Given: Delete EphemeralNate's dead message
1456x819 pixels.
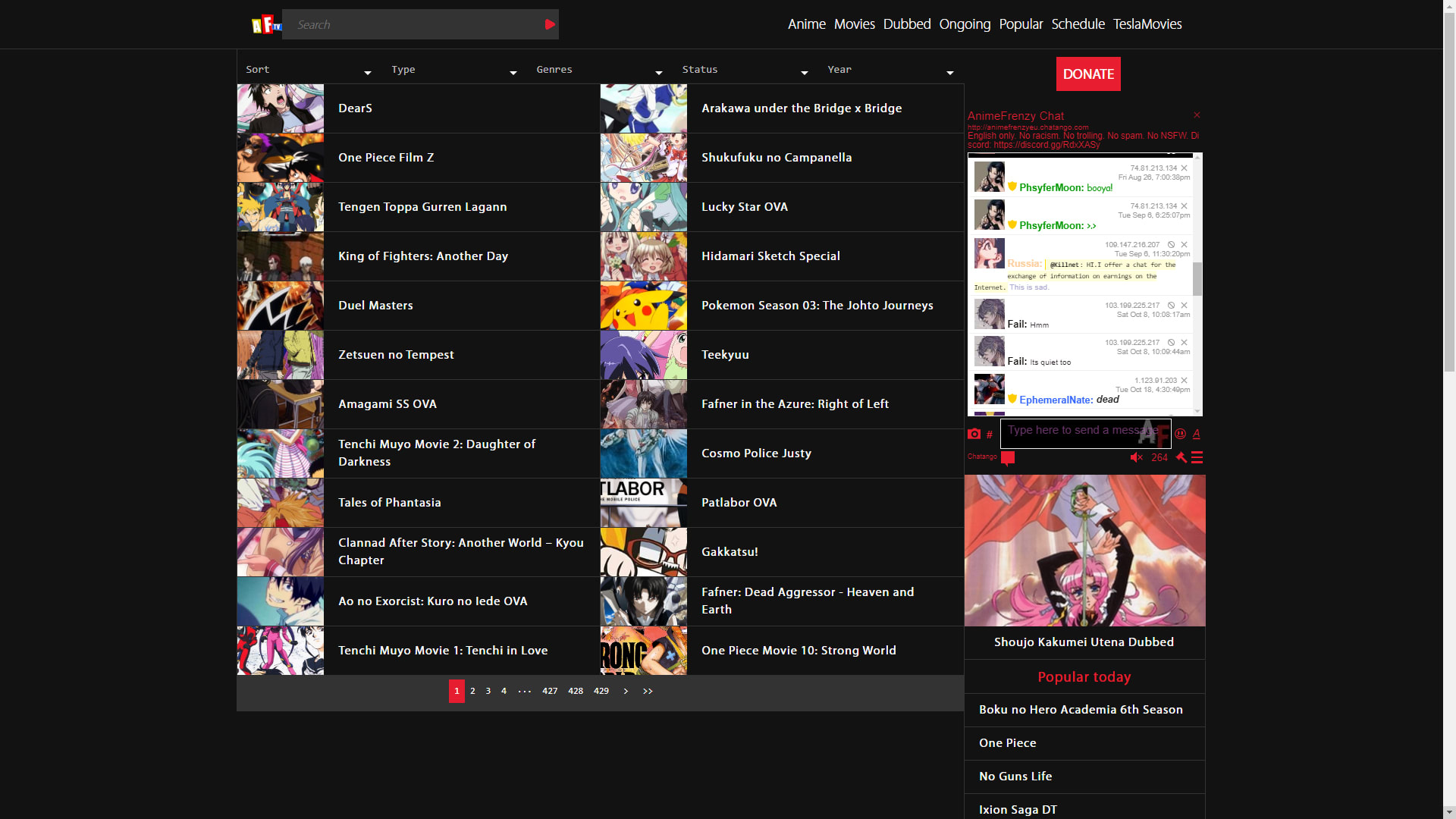Looking at the screenshot, I should coord(1185,381).
